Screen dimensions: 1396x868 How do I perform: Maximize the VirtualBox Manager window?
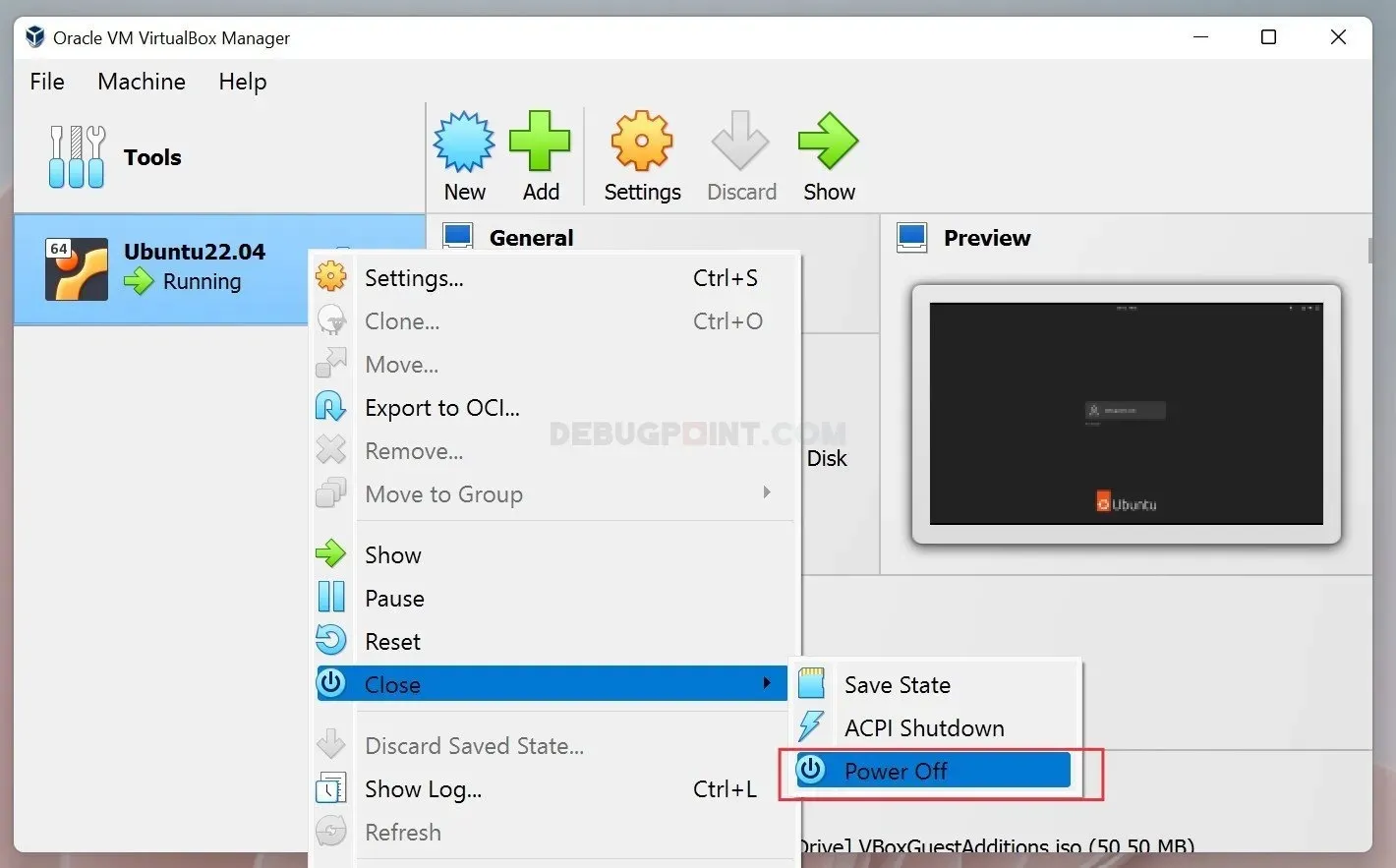[x=1269, y=37]
